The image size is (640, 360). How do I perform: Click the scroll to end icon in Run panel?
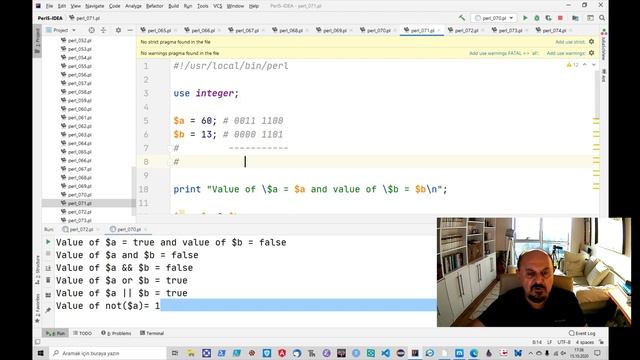point(48,268)
